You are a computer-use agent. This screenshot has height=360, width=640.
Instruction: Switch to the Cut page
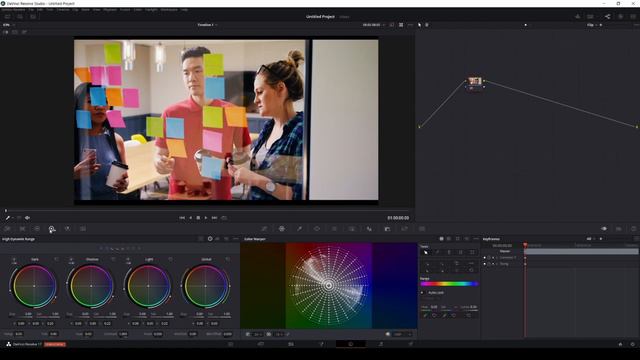[x=261, y=344]
